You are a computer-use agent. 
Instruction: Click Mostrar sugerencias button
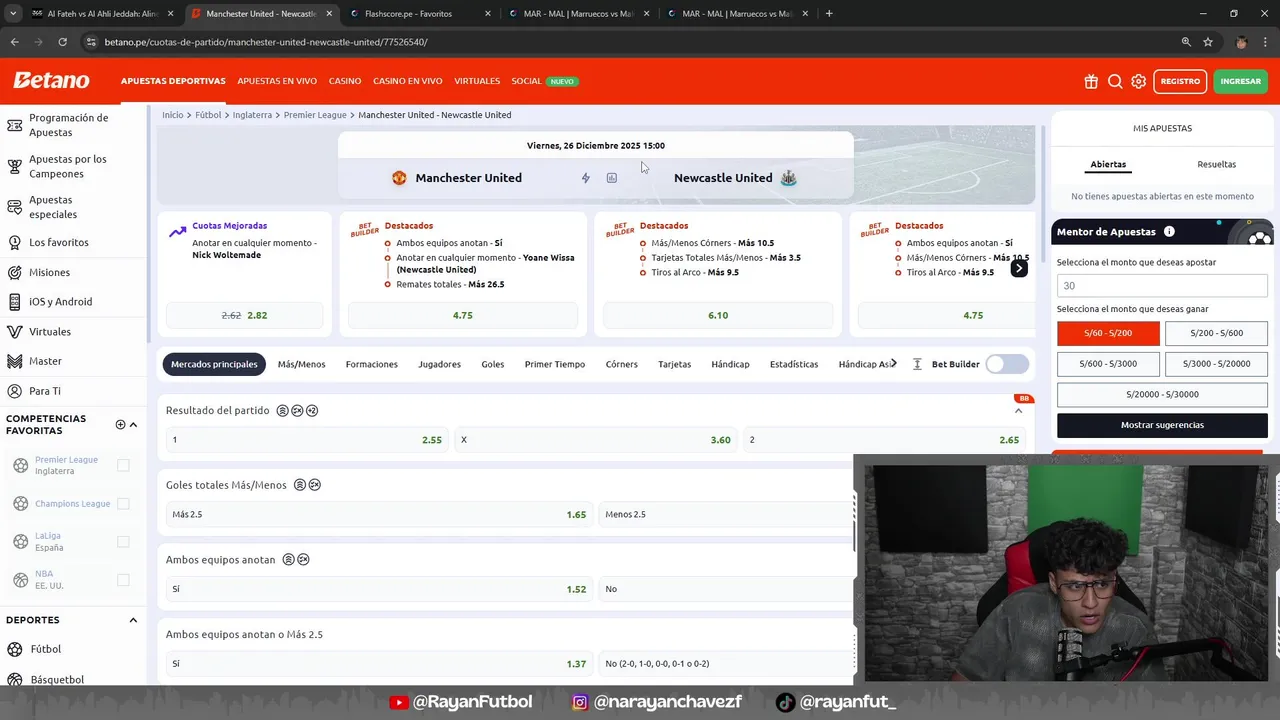[1162, 425]
